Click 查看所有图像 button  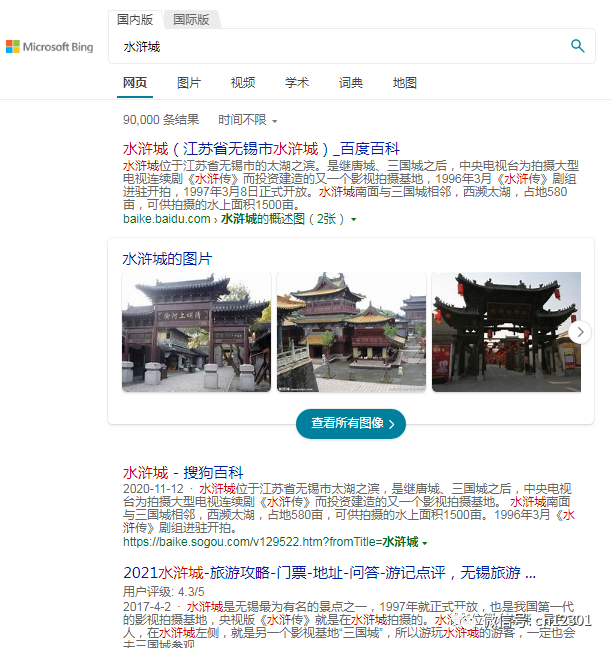pos(351,424)
